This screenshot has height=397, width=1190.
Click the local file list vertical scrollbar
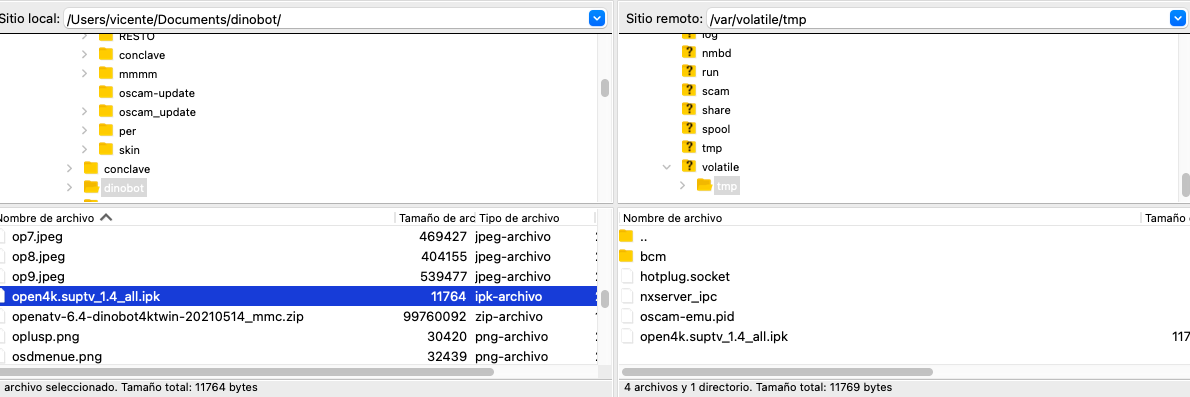point(605,298)
